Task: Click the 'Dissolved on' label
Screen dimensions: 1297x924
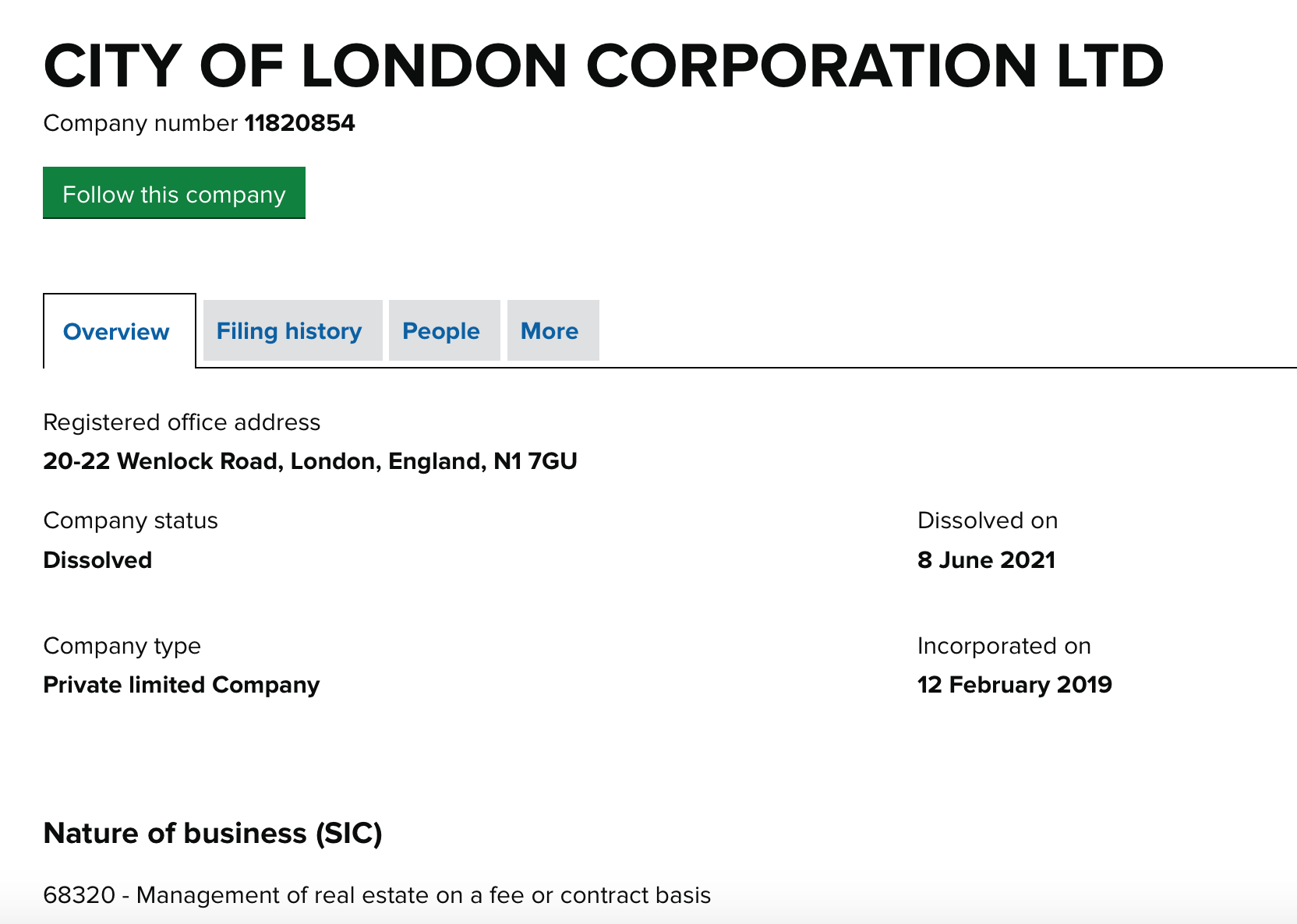Action: tap(988, 520)
